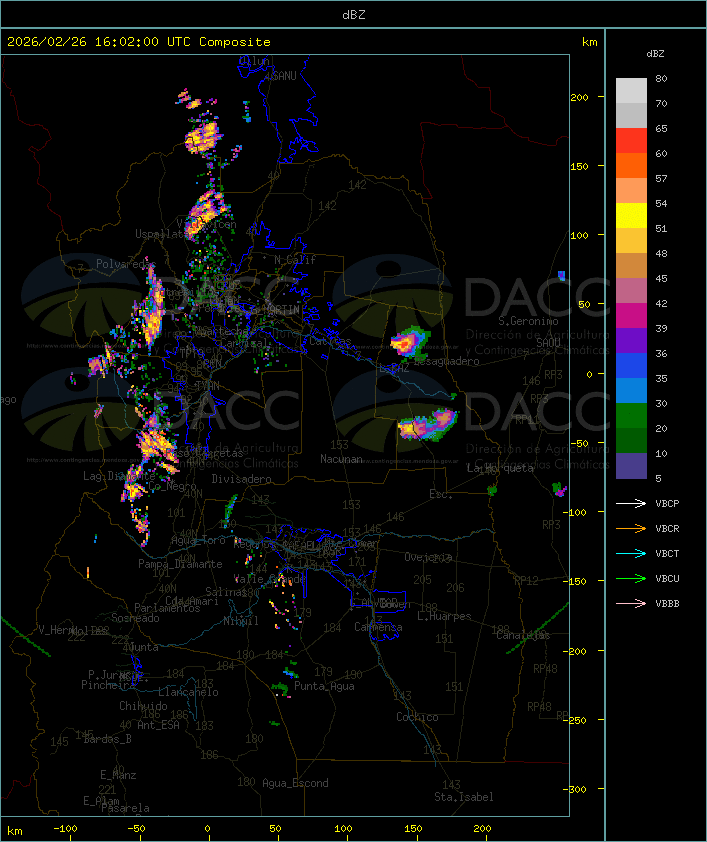The width and height of the screenshot is (707, 842).
Task: Pick the slate bottom legend swatch
Action: click(x=631, y=466)
